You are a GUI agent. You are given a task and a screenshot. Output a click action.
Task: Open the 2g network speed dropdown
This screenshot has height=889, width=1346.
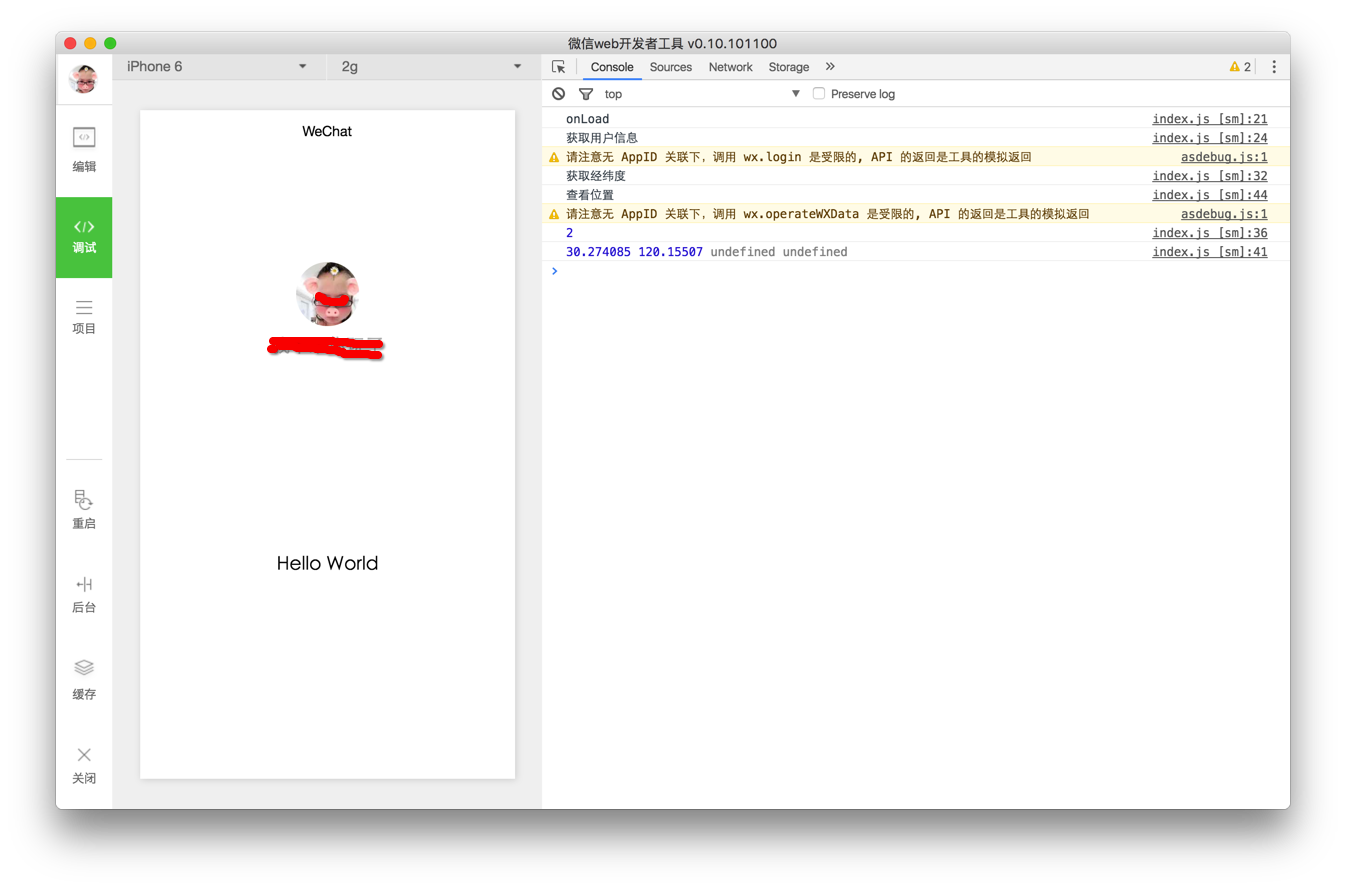pyautogui.click(x=431, y=67)
